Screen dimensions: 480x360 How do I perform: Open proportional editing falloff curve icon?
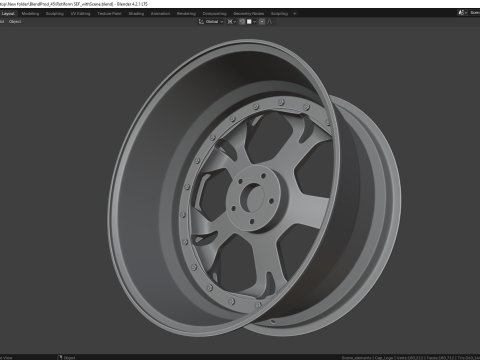click(271, 22)
